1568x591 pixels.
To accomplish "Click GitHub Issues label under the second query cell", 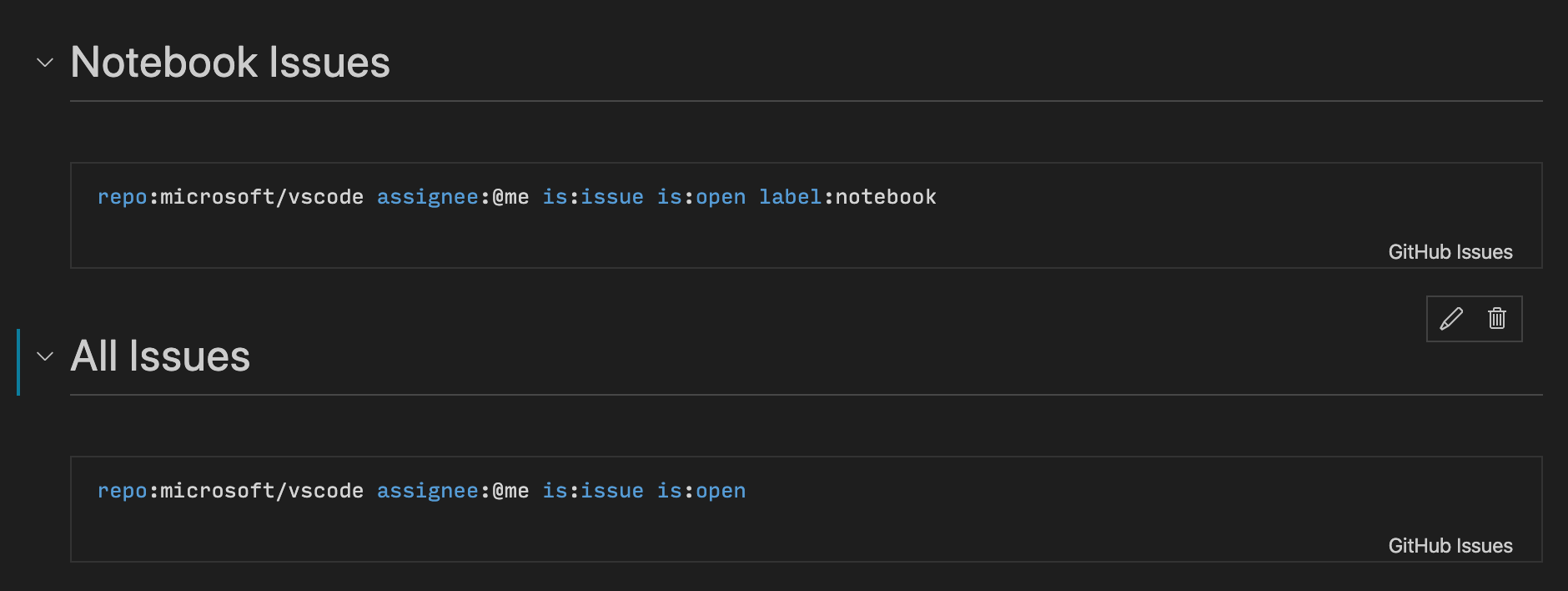I will pyautogui.click(x=1450, y=545).
